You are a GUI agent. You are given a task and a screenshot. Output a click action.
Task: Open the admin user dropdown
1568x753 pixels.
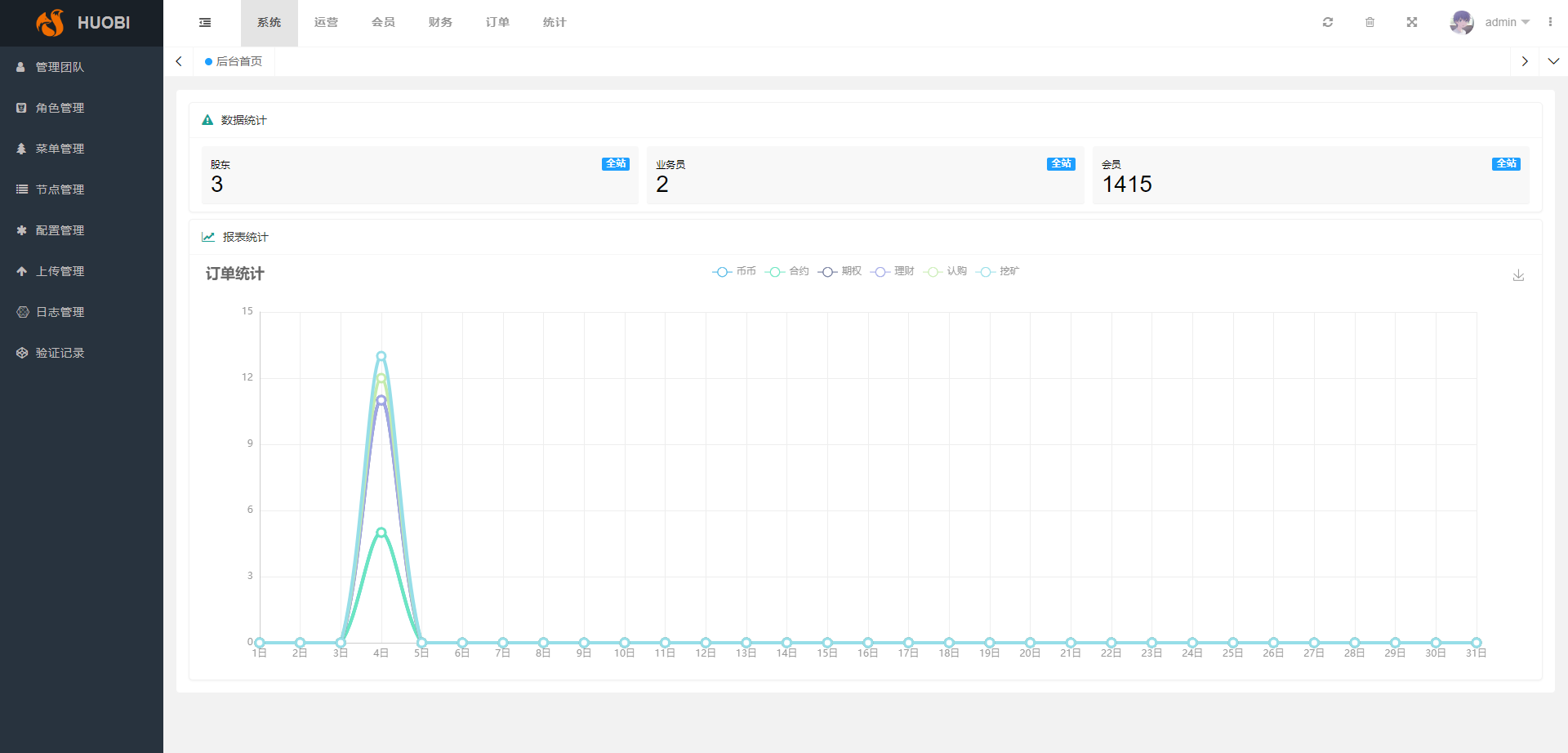(x=1507, y=22)
